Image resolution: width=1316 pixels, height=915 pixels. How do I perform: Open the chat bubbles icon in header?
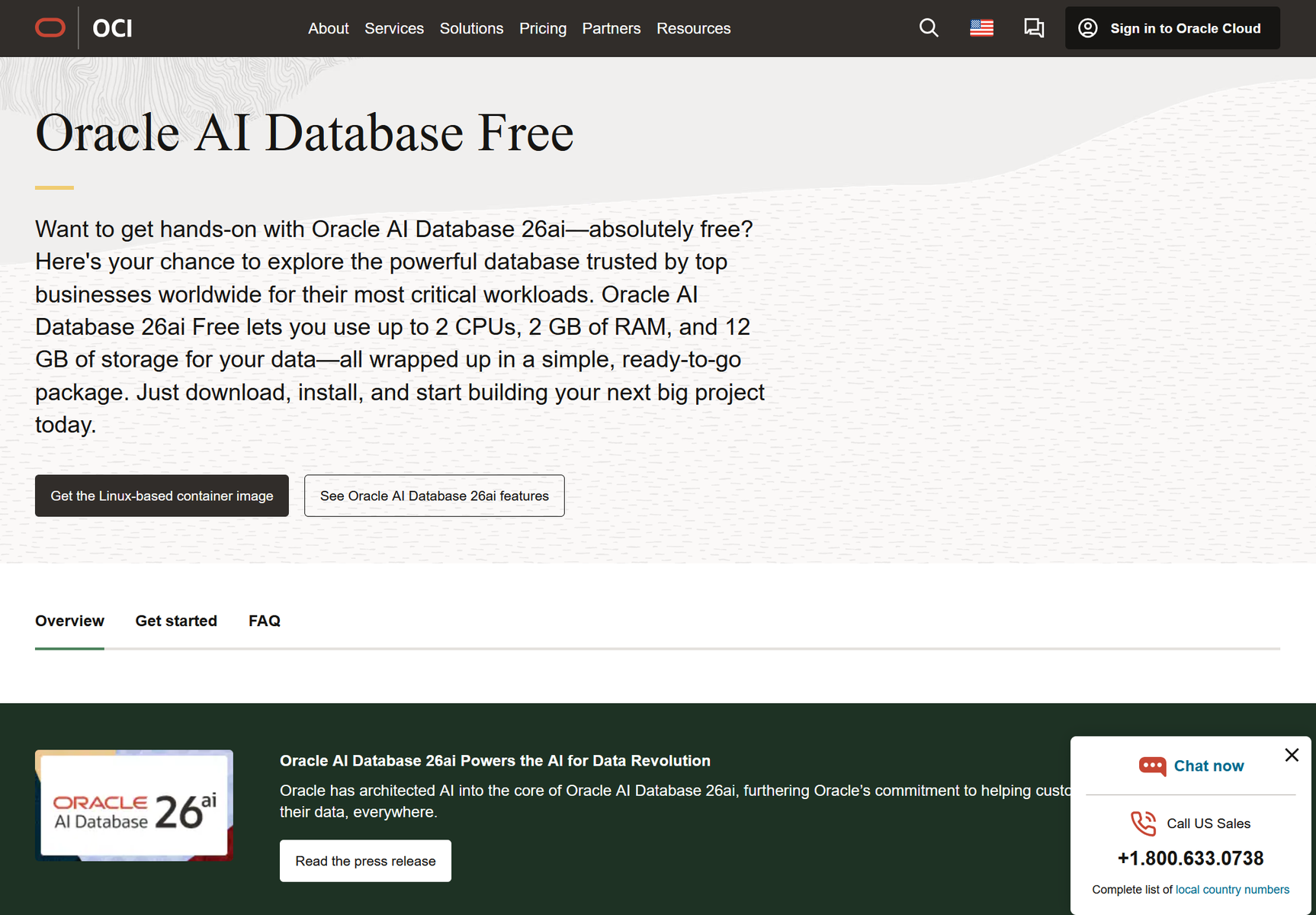[1034, 28]
